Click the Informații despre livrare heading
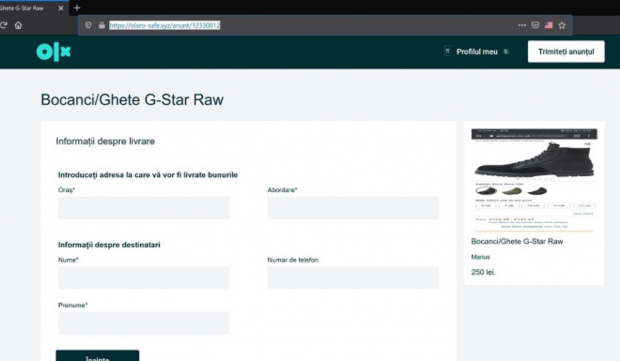 coord(105,142)
